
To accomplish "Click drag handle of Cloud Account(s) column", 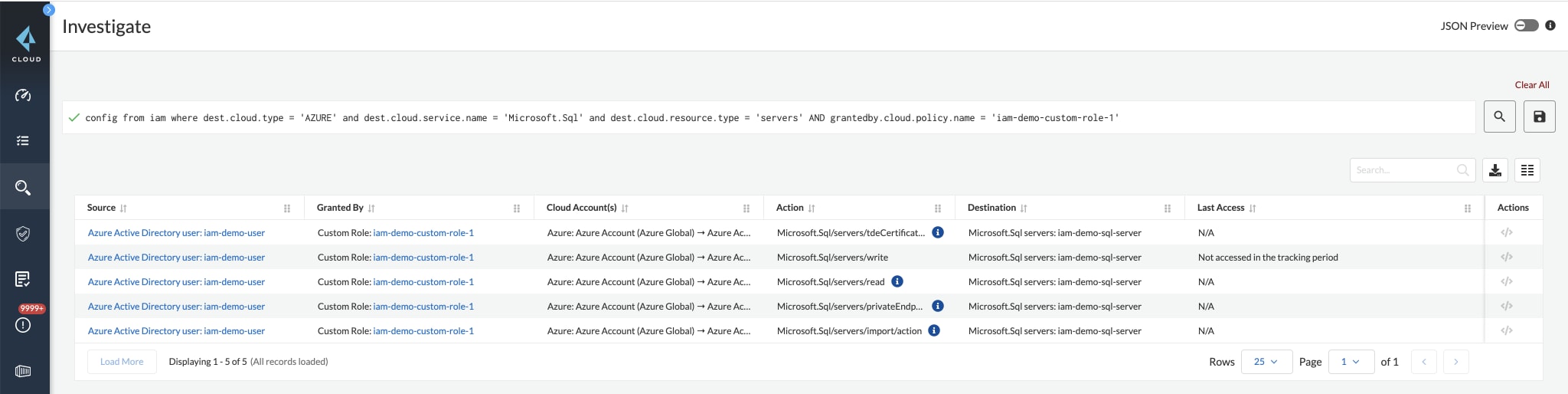I will (x=746, y=208).
